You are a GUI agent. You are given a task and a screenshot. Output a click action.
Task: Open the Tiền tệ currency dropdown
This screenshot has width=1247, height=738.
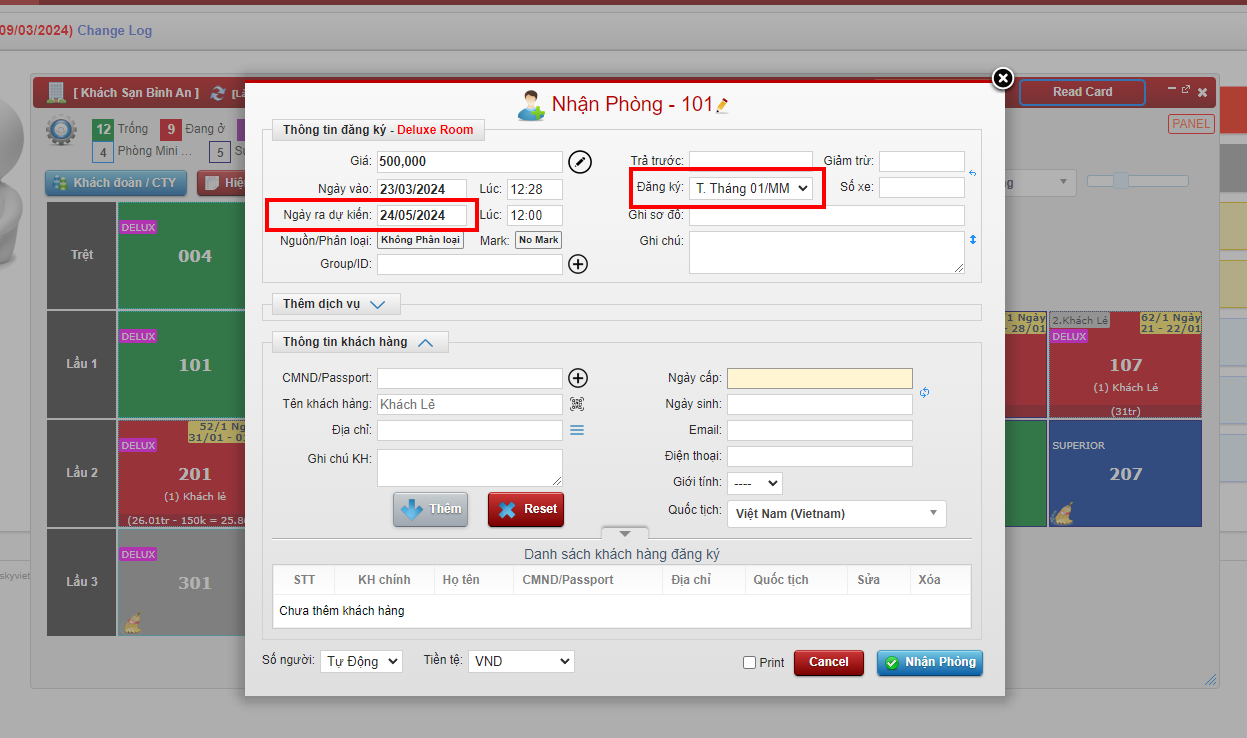pos(521,661)
